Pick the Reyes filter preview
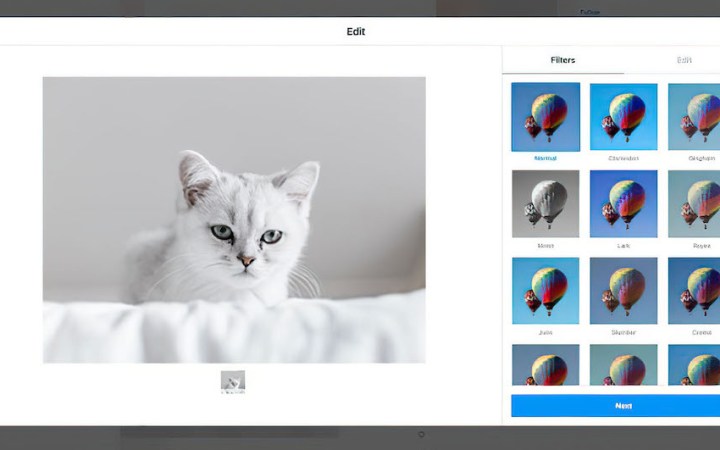Screen dimensions: 720x450 tap(694, 204)
